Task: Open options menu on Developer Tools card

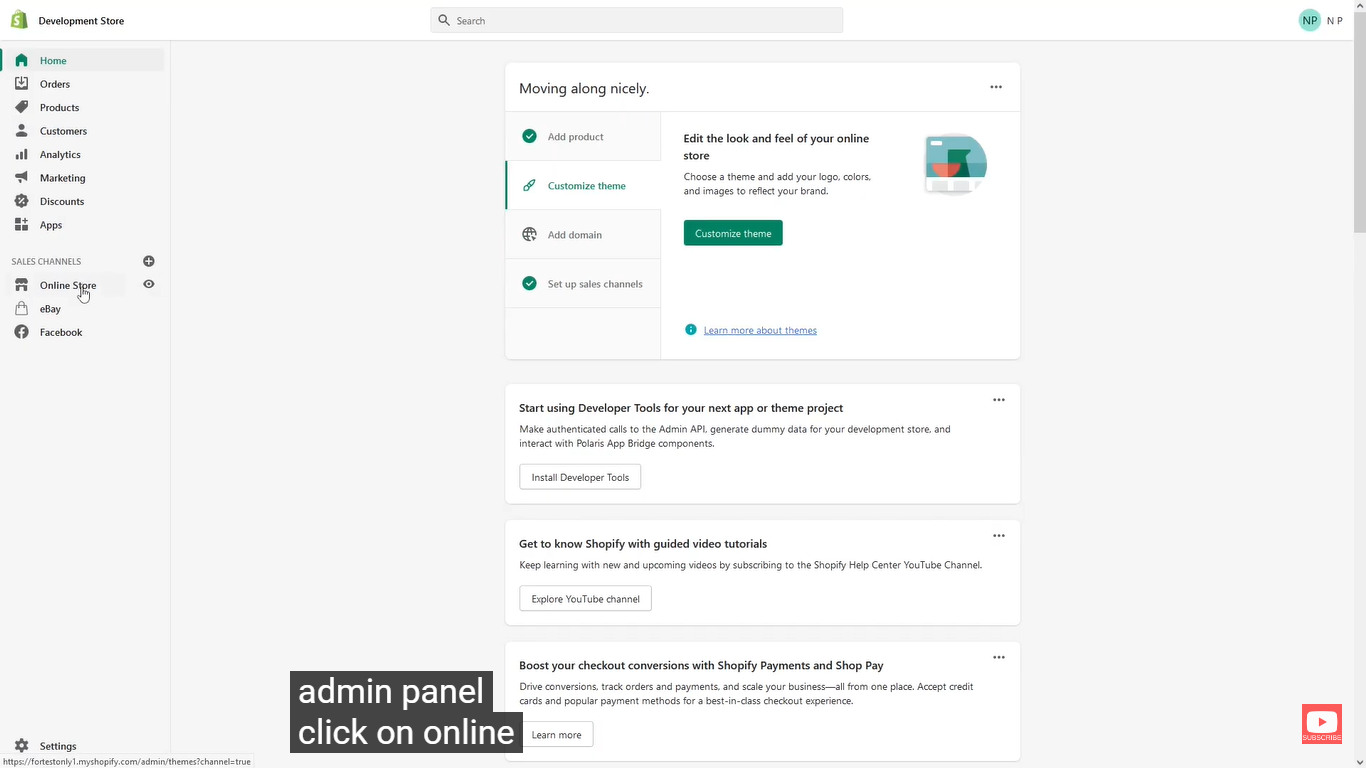Action: pyautogui.click(x=999, y=400)
